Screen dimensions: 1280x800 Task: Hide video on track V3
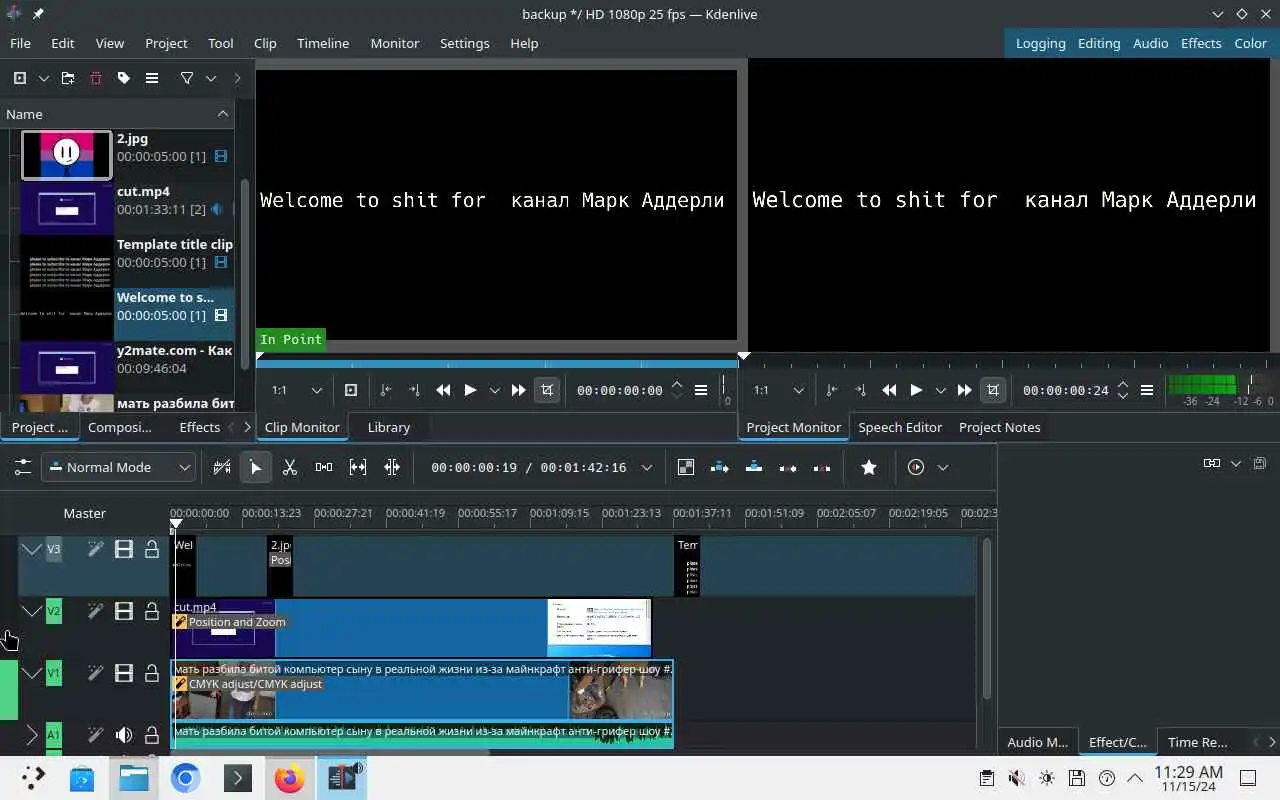pyautogui.click(x=124, y=549)
